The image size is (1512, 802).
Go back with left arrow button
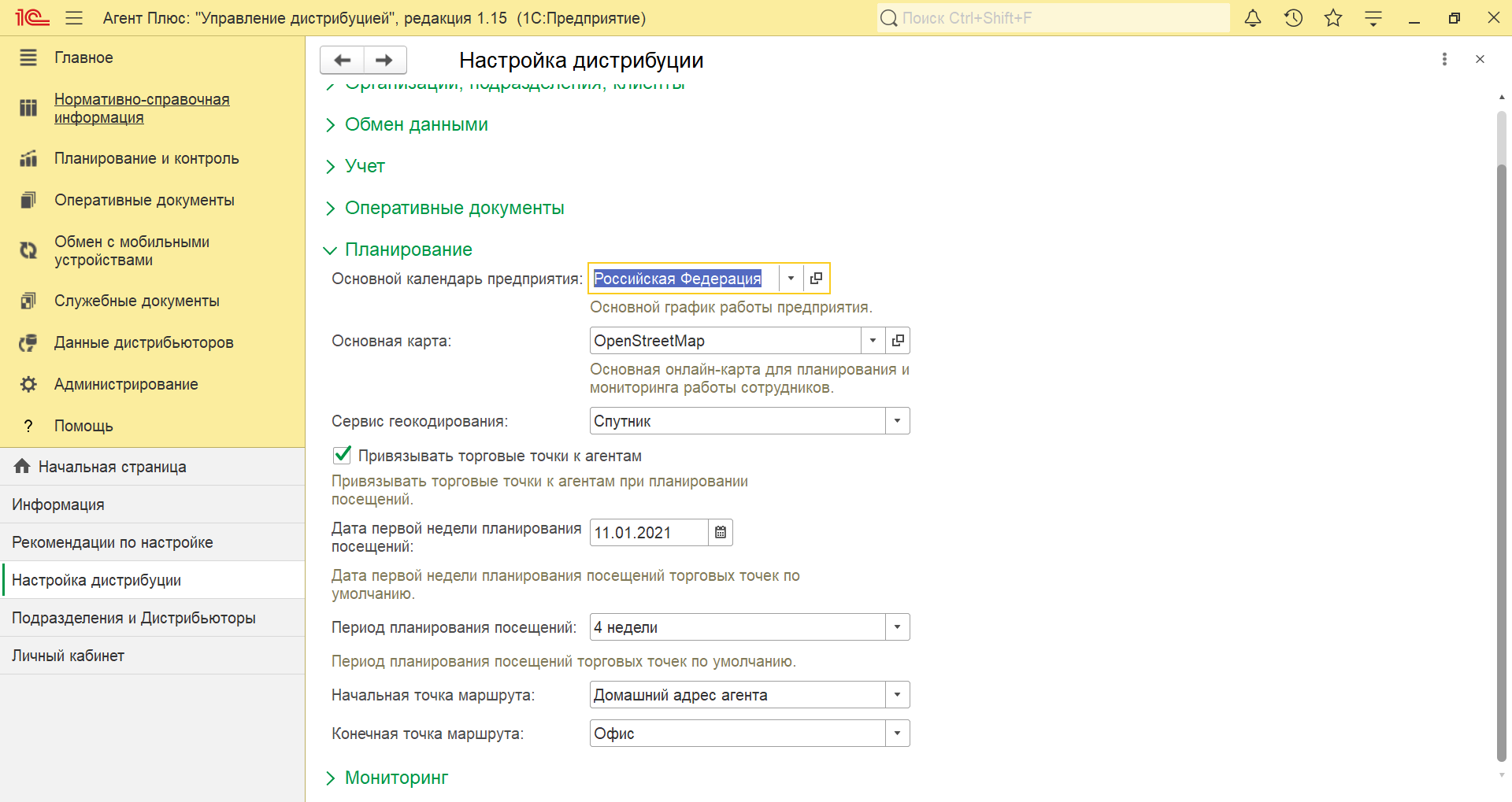(x=343, y=60)
